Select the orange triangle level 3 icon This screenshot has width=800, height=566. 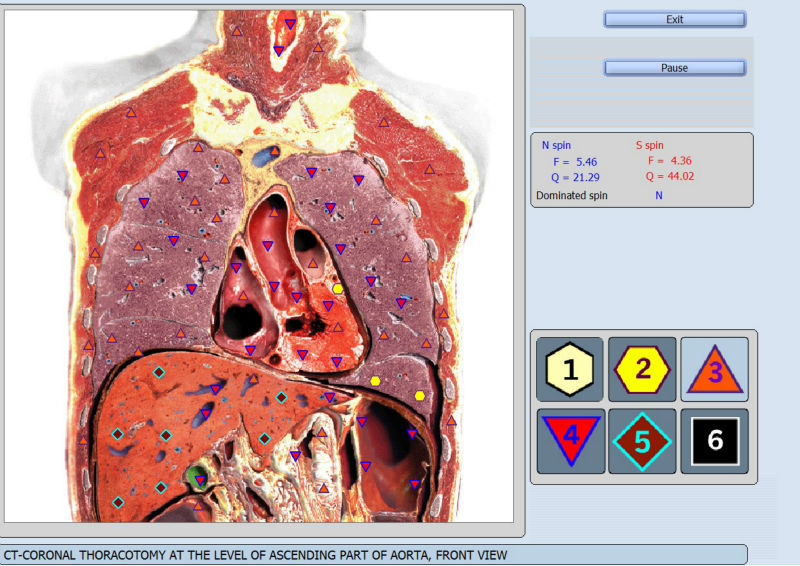(x=715, y=369)
